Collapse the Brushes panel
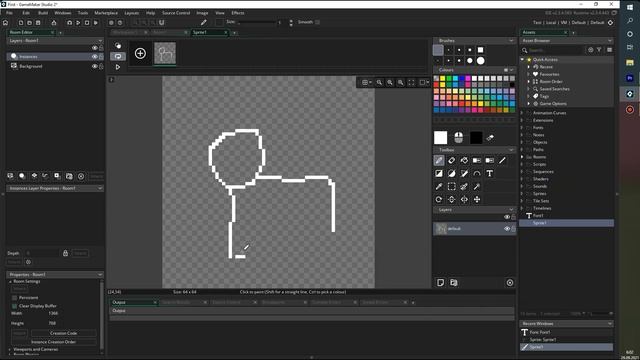 [511, 40]
